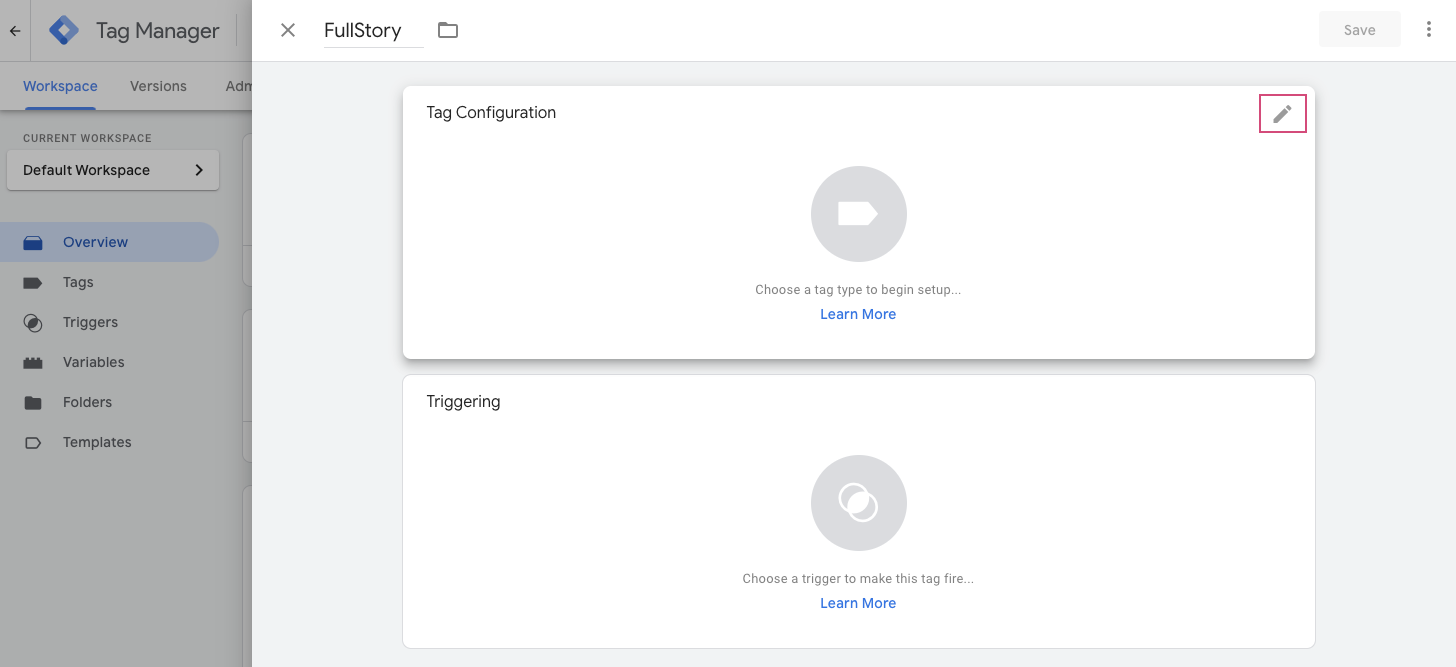Image resolution: width=1456 pixels, height=667 pixels.
Task: Click the back arrow in top-left corner
Action: 15,31
